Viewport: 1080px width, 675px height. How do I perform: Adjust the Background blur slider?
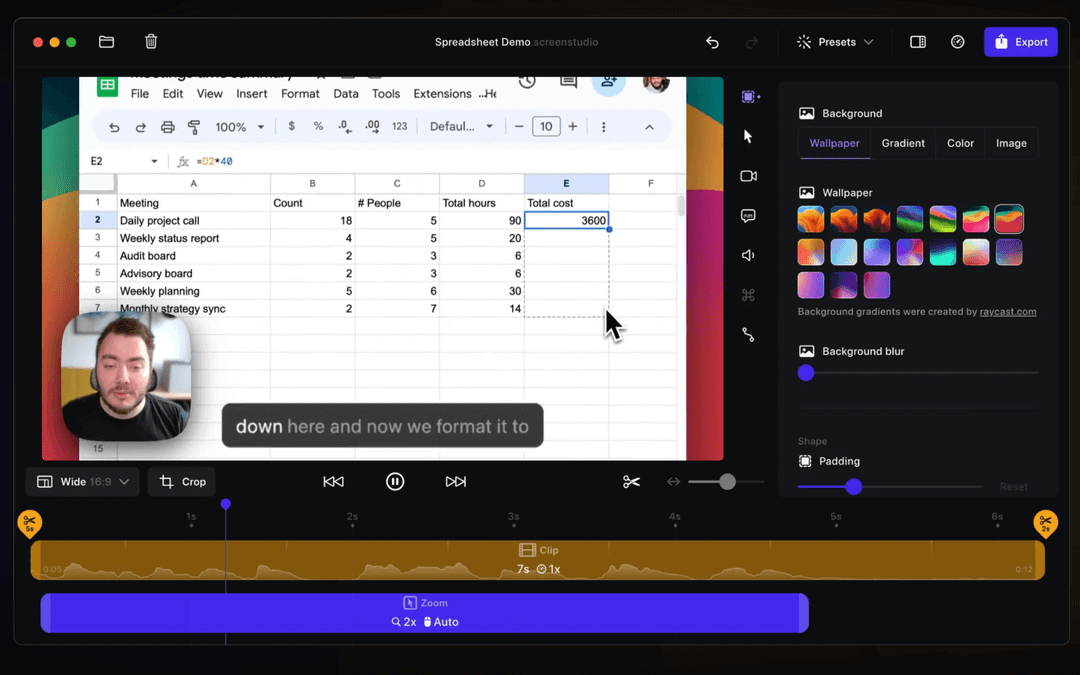click(x=806, y=373)
